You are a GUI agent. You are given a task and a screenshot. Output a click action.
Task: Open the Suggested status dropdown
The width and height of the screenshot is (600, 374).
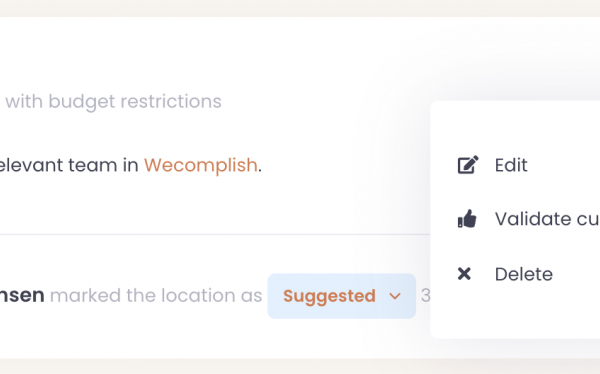coord(342,296)
